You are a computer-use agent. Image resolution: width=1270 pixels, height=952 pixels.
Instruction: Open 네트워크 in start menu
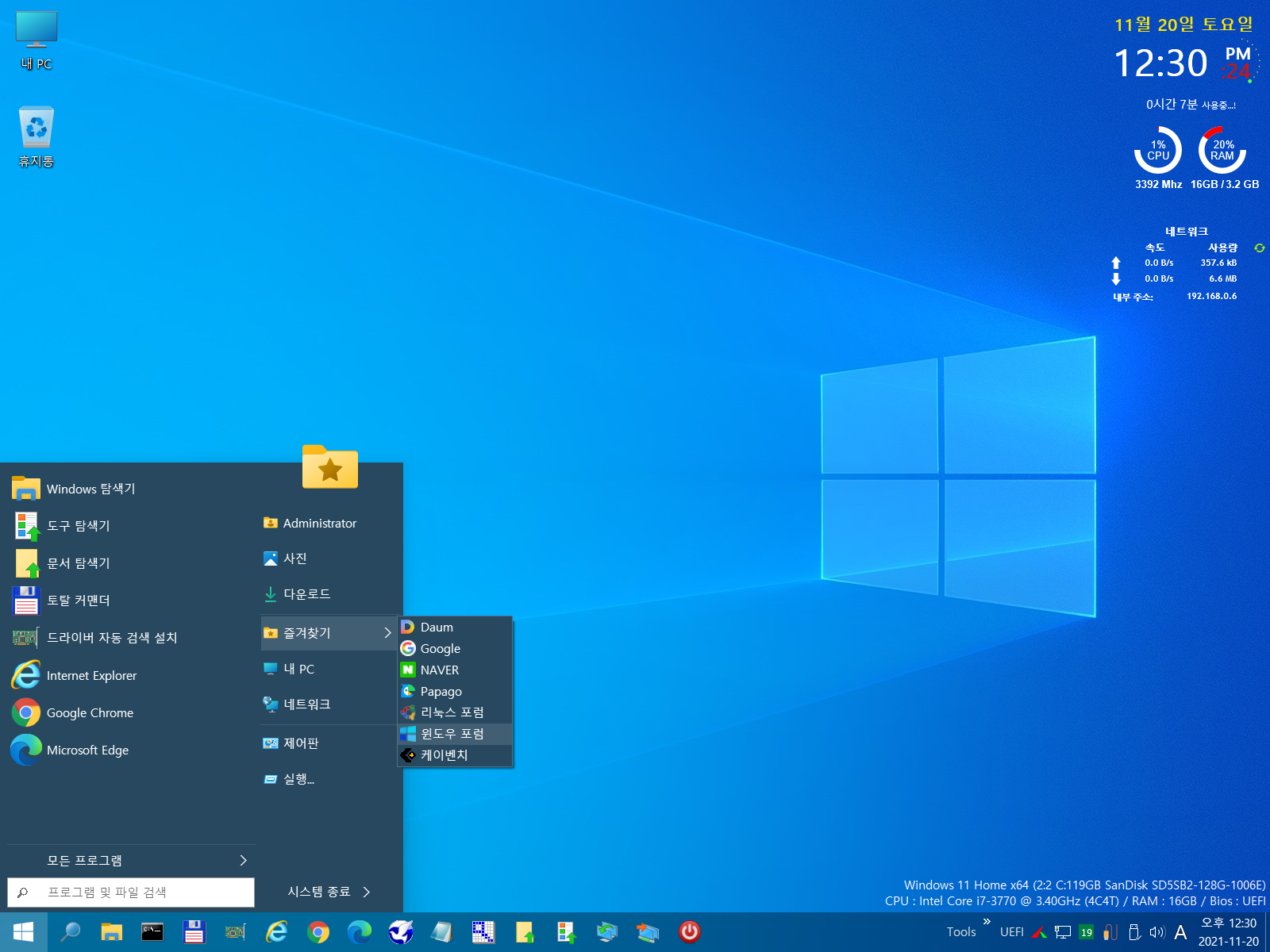click(x=328, y=704)
